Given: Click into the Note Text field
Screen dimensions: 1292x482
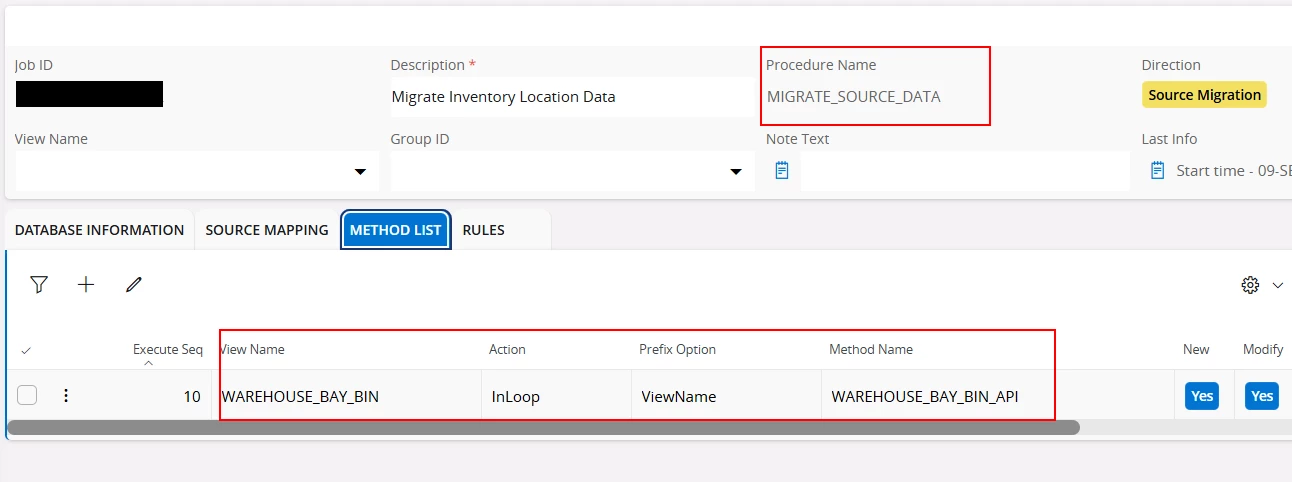Looking at the screenshot, I should (x=965, y=171).
